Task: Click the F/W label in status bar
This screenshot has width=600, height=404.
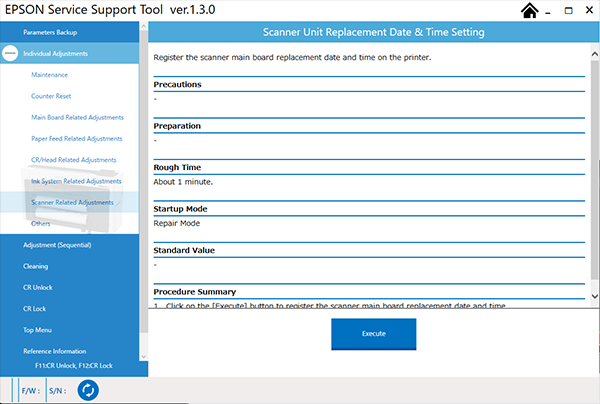Action: (x=31, y=391)
